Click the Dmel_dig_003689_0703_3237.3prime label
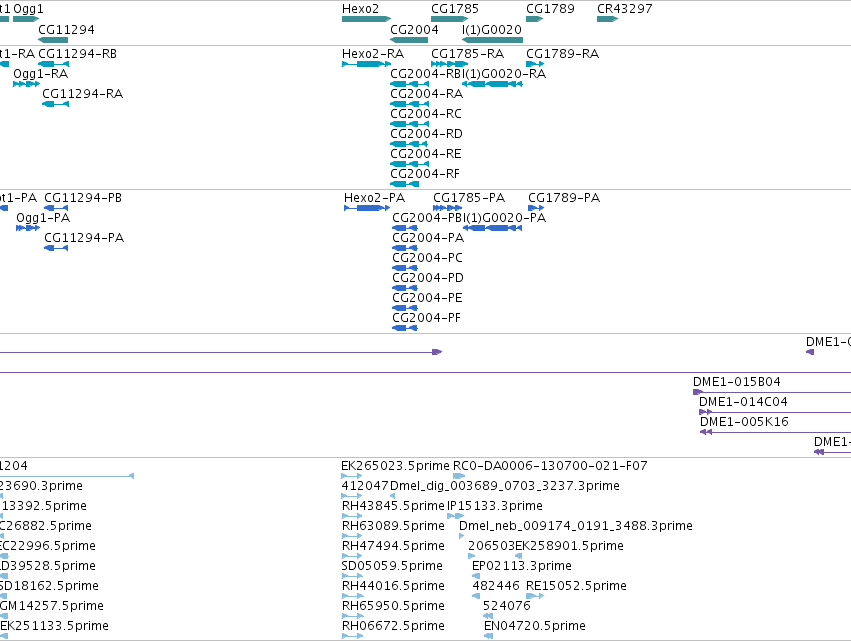851x641 pixels. (505, 486)
